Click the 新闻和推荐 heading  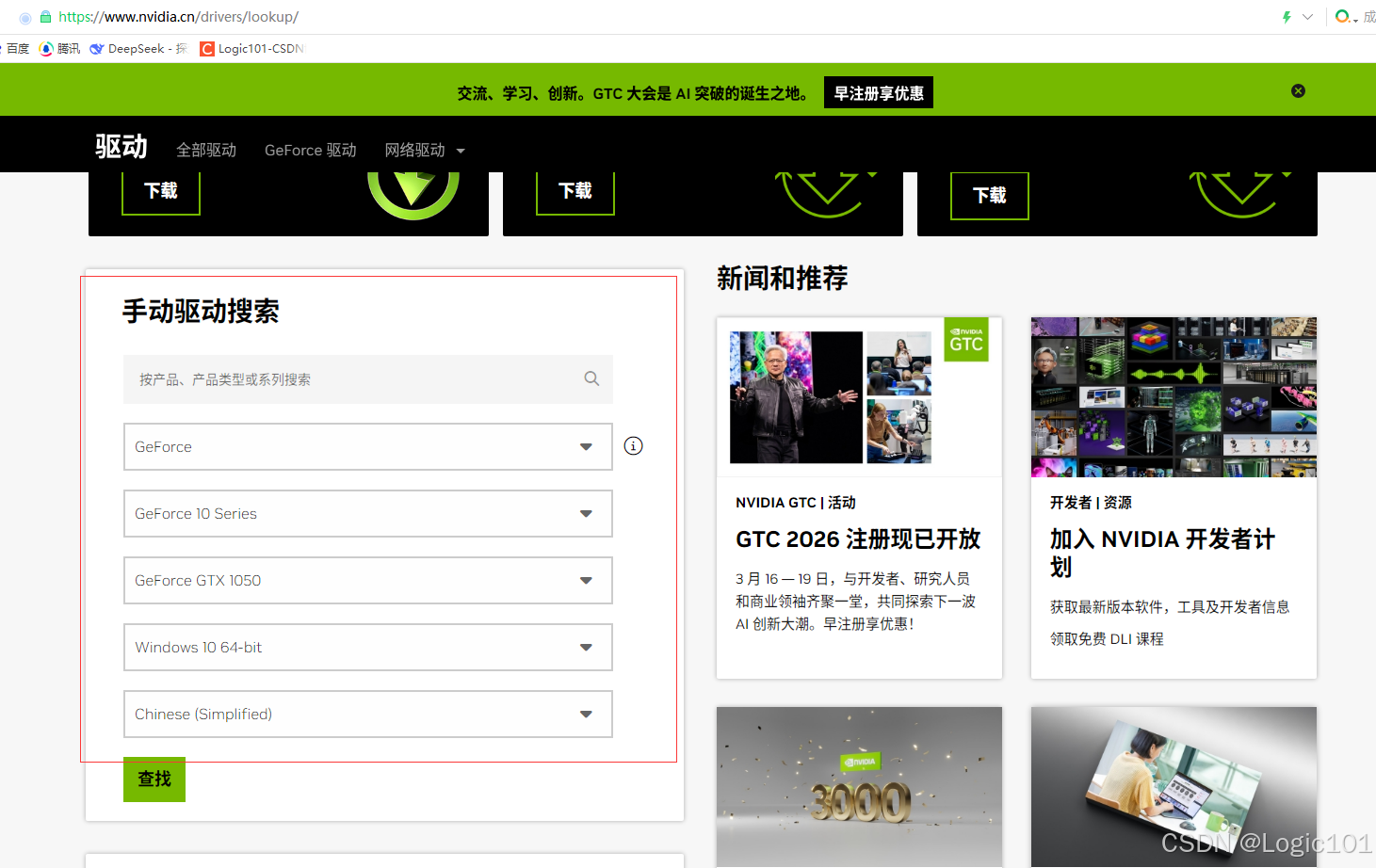pos(783,279)
